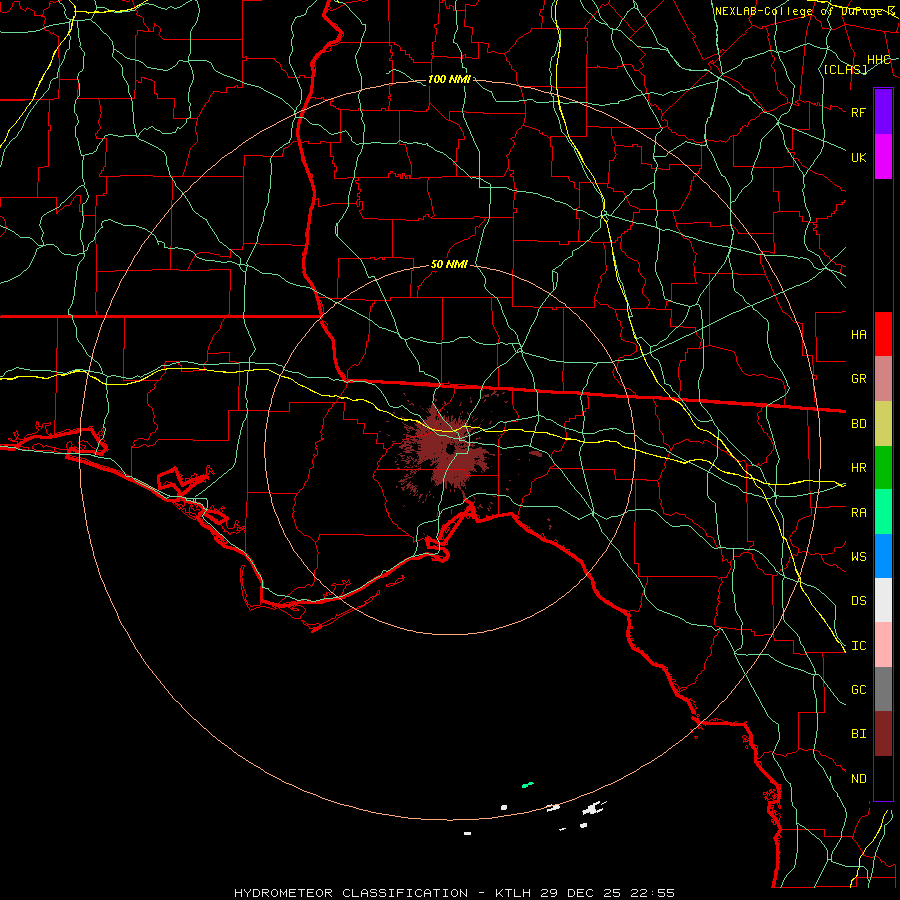Click the "[CLAS]" product label
This screenshot has height=900, width=900.
[845, 69]
